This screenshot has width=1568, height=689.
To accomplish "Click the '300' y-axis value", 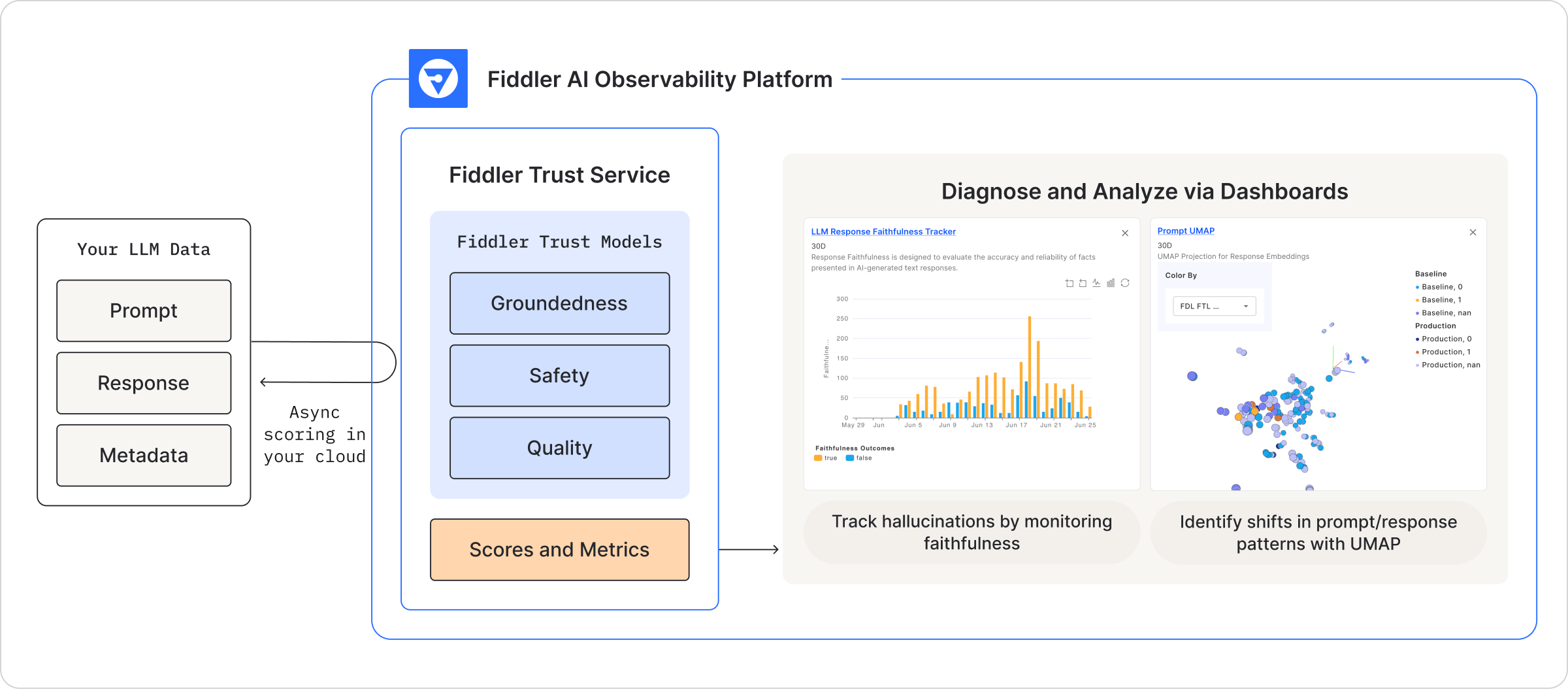I will (x=842, y=299).
